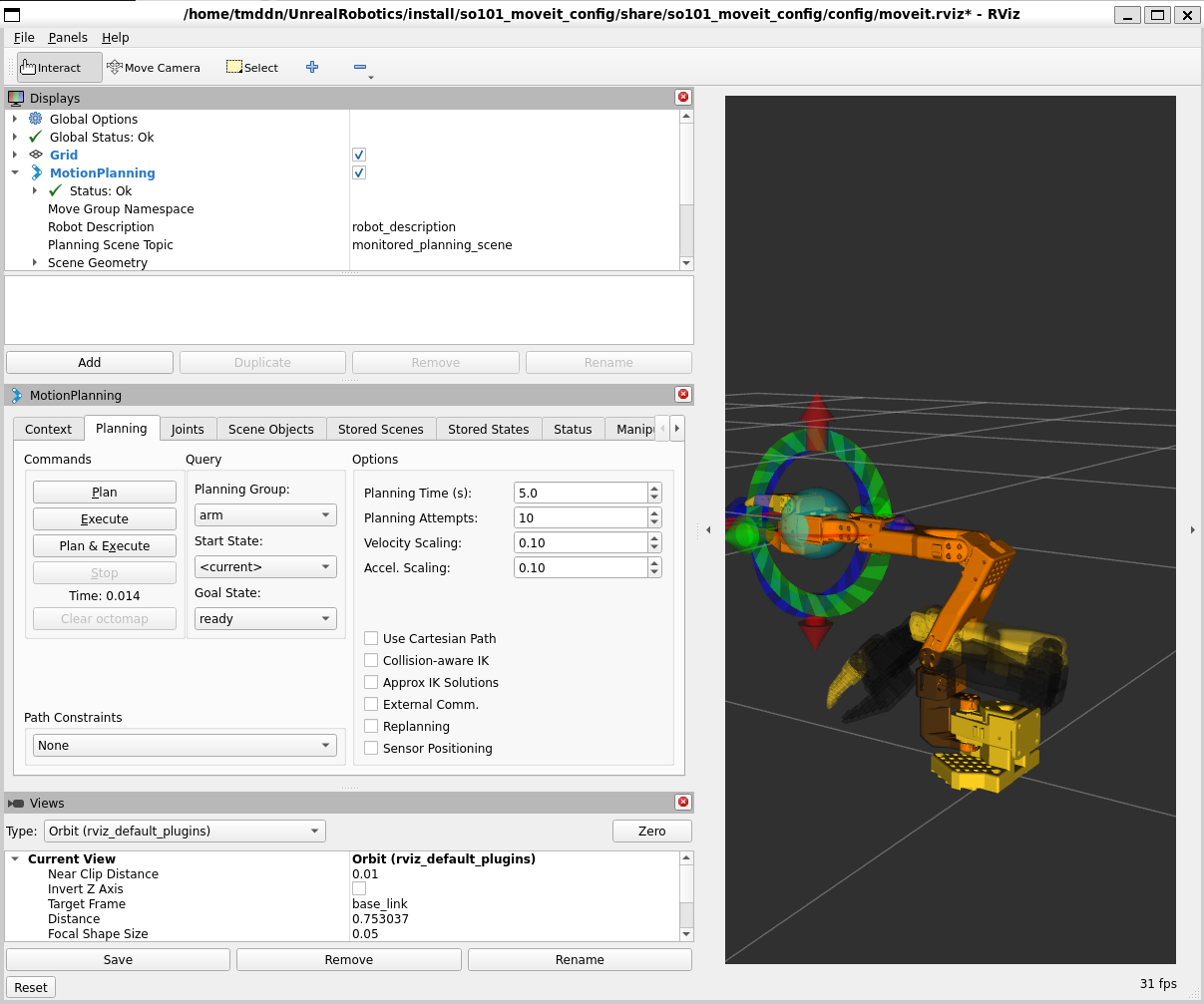Viewport: 1204px width, 1004px height.
Task: Click the Plan button
Action: pos(105,492)
